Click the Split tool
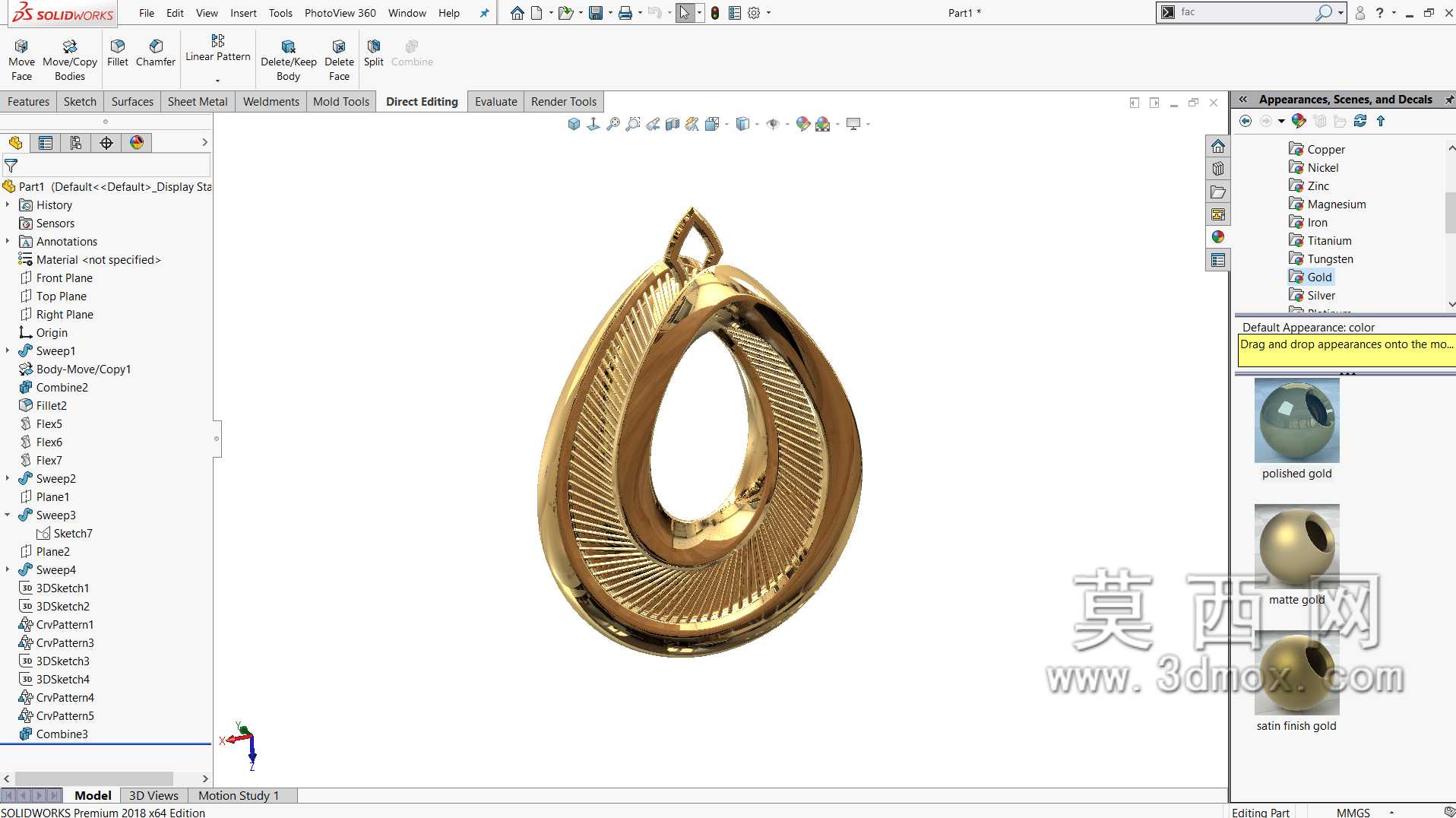The image size is (1456, 818). point(373,52)
